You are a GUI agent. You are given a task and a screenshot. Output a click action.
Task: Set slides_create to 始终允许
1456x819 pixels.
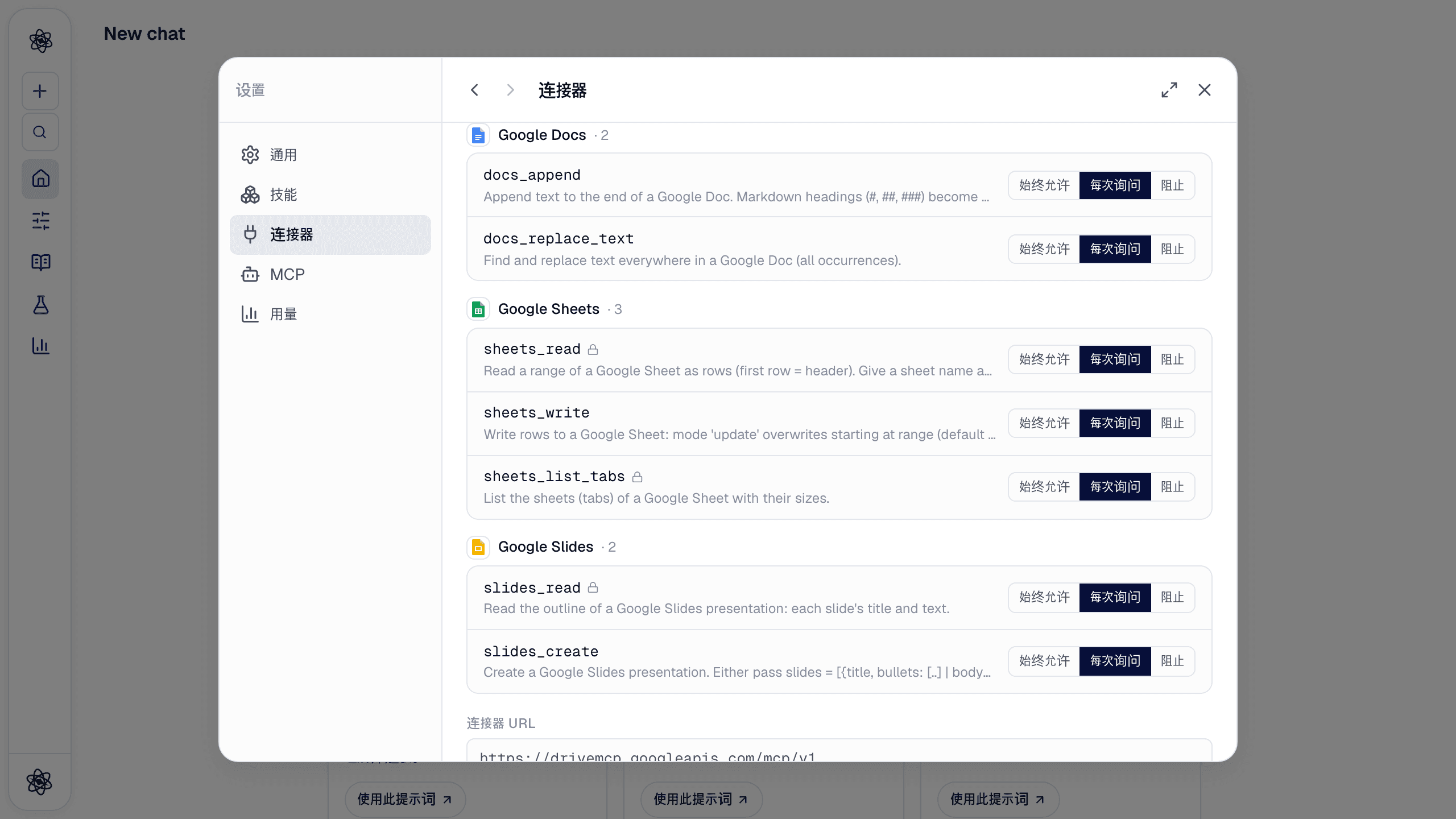(x=1044, y=661)
